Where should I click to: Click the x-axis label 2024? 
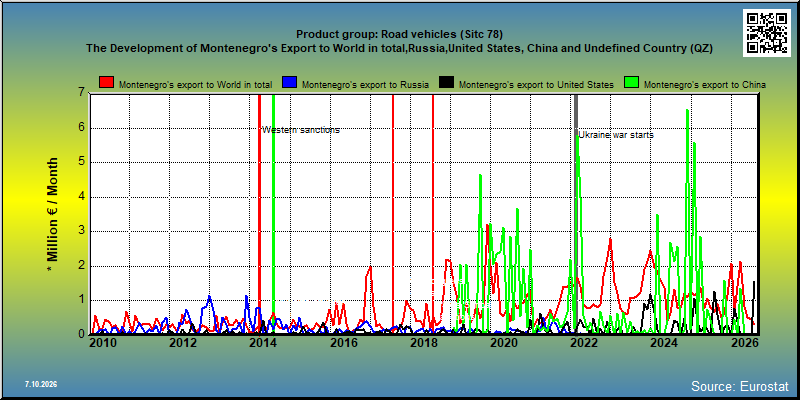point(664,343)
